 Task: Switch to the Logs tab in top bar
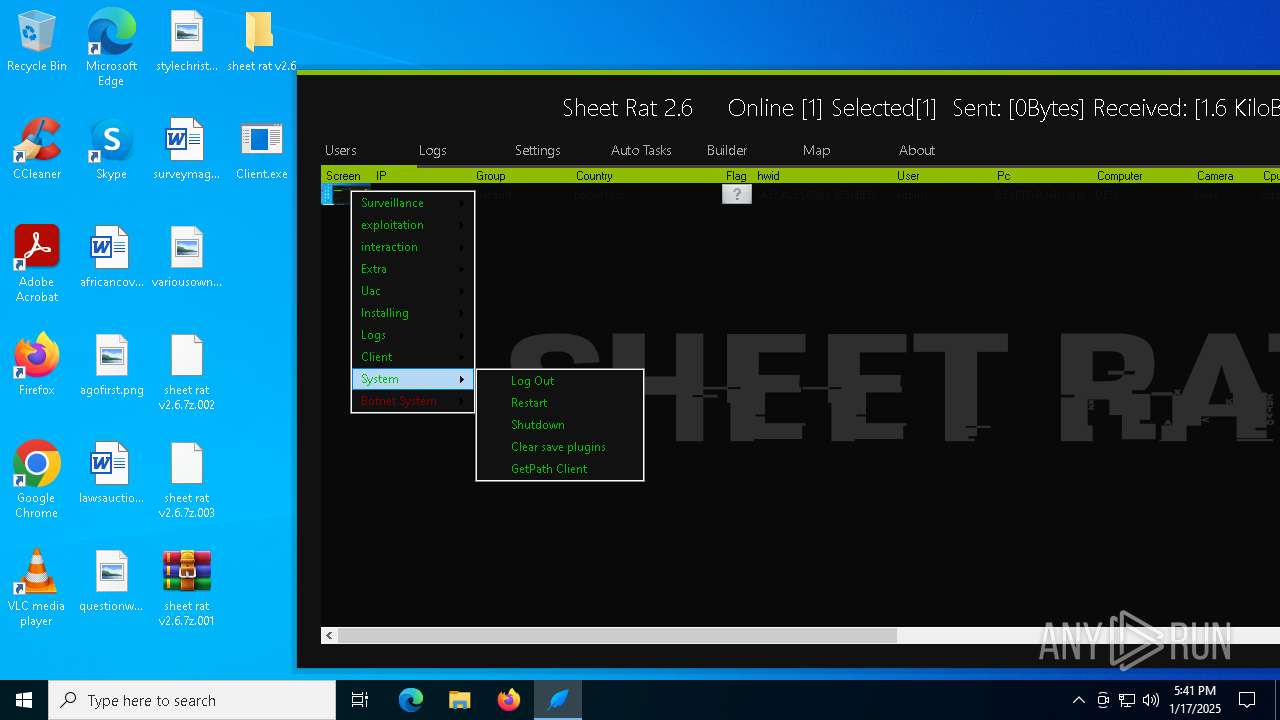(x=432, y=150)
